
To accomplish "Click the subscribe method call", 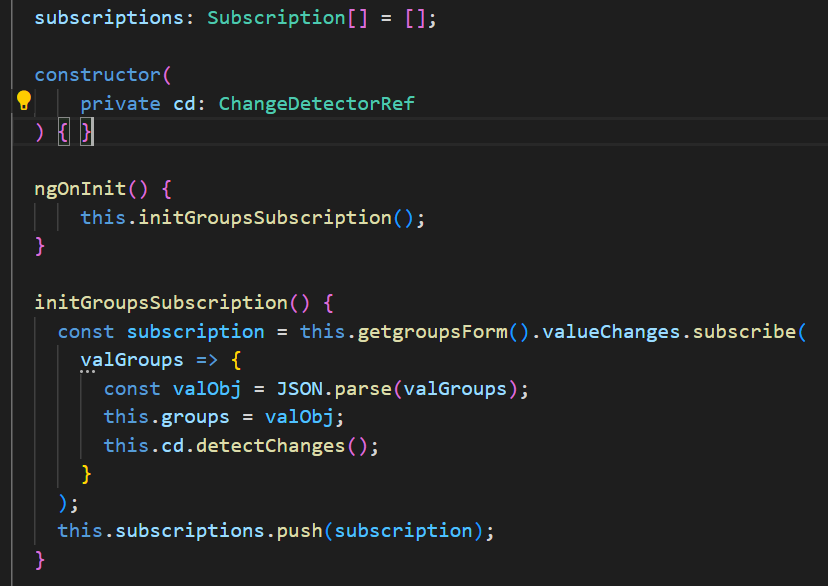I will point(744,331).
